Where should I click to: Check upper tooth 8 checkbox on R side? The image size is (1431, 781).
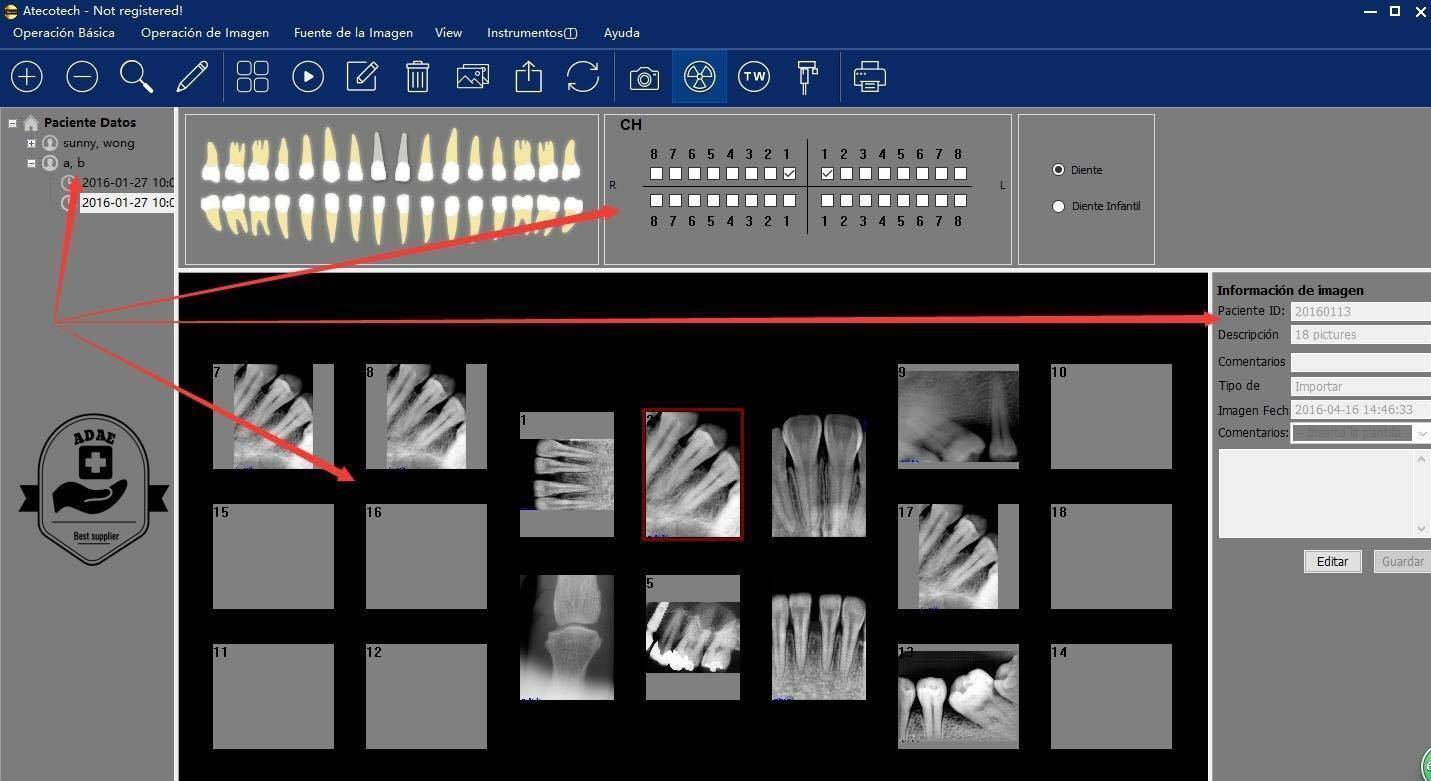656,174
